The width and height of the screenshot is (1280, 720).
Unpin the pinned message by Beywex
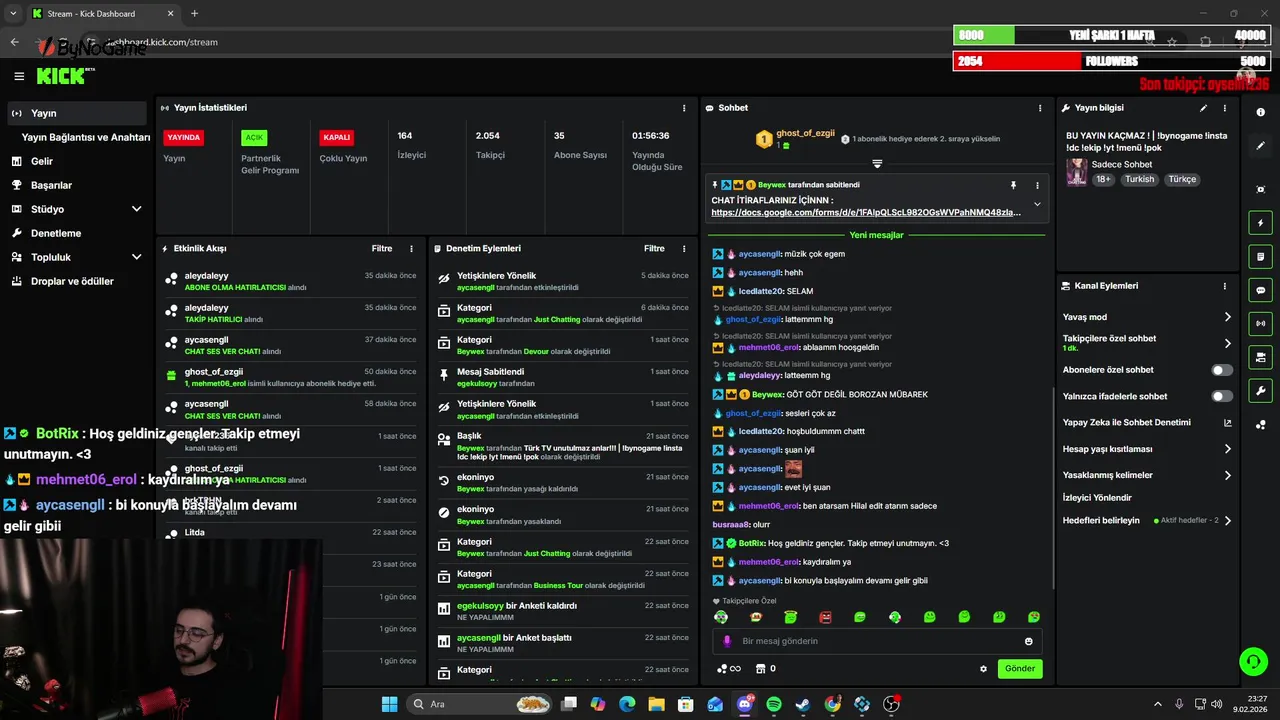pos(1013,185)
